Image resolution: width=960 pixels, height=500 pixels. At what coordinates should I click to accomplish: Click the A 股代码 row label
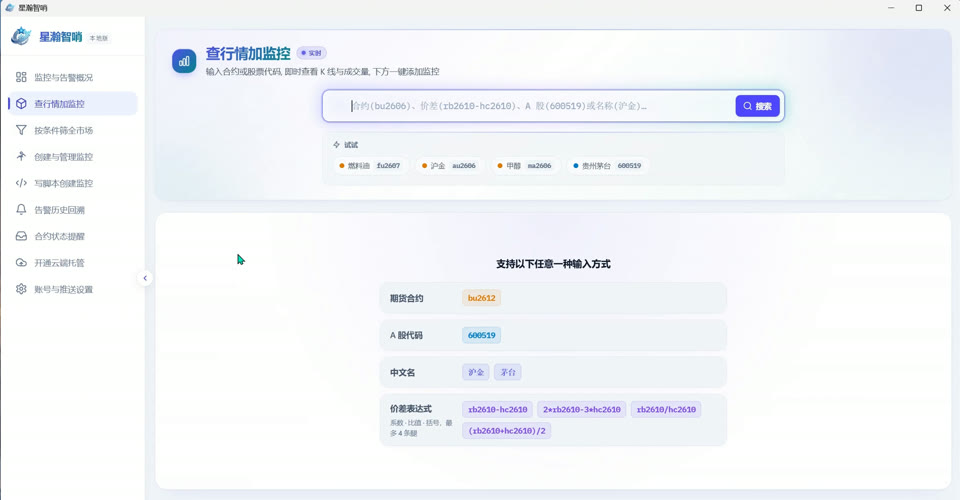pos(406,335)
